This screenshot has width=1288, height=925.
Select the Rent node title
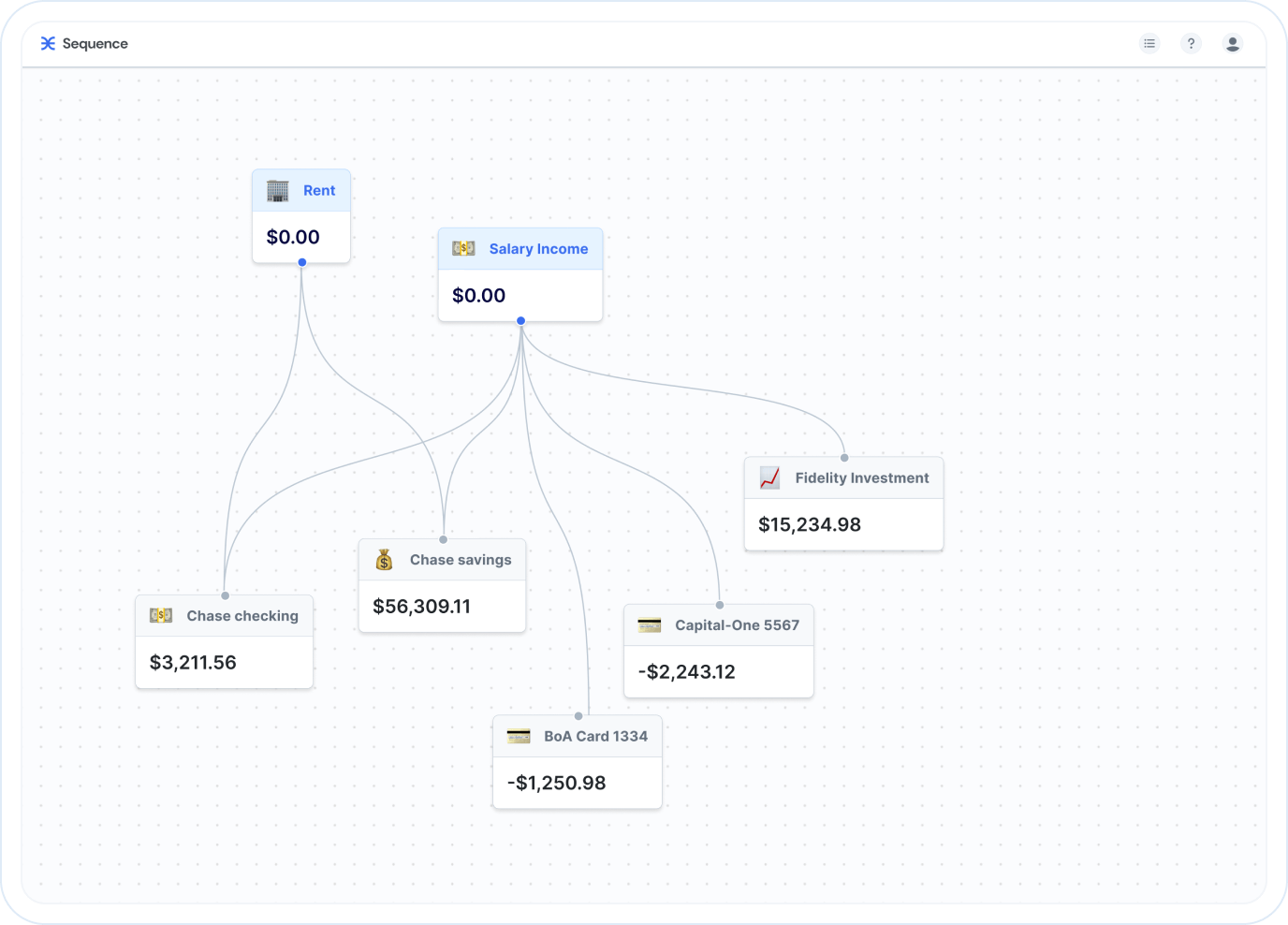pyautogui.click(x=319, y=191)
